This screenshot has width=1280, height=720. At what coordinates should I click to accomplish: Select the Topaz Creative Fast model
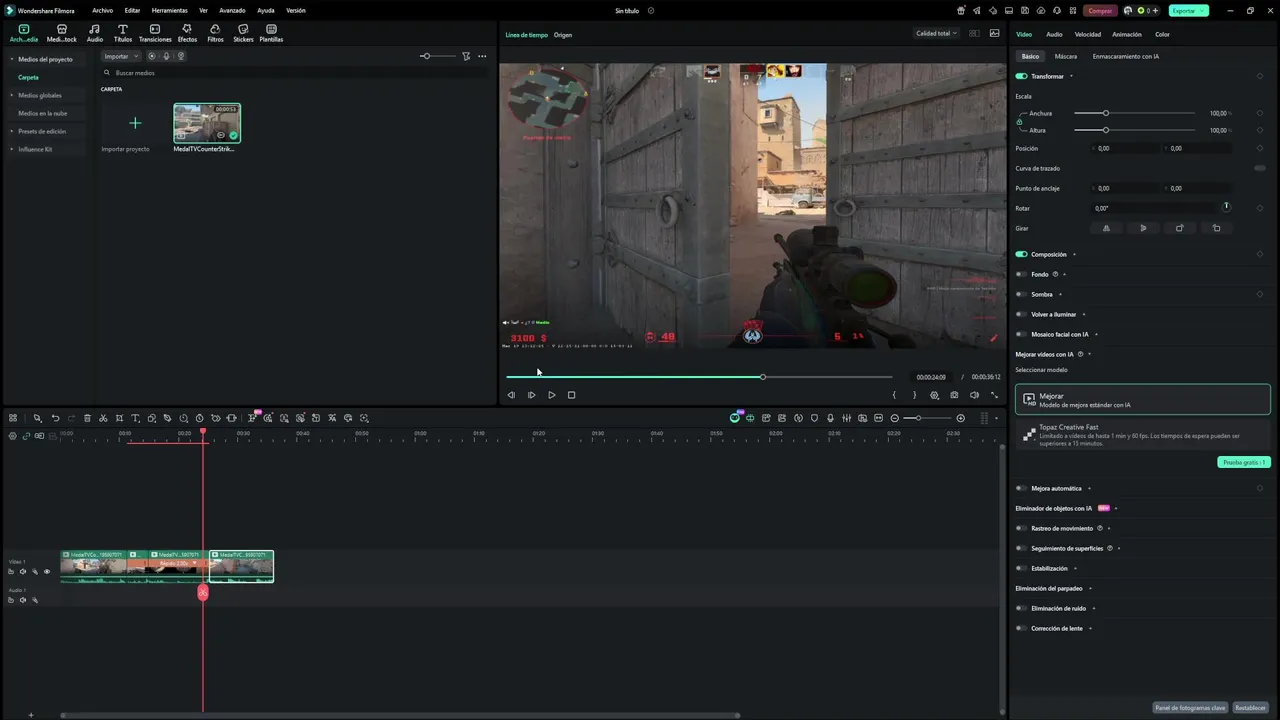coord(1143,435)
